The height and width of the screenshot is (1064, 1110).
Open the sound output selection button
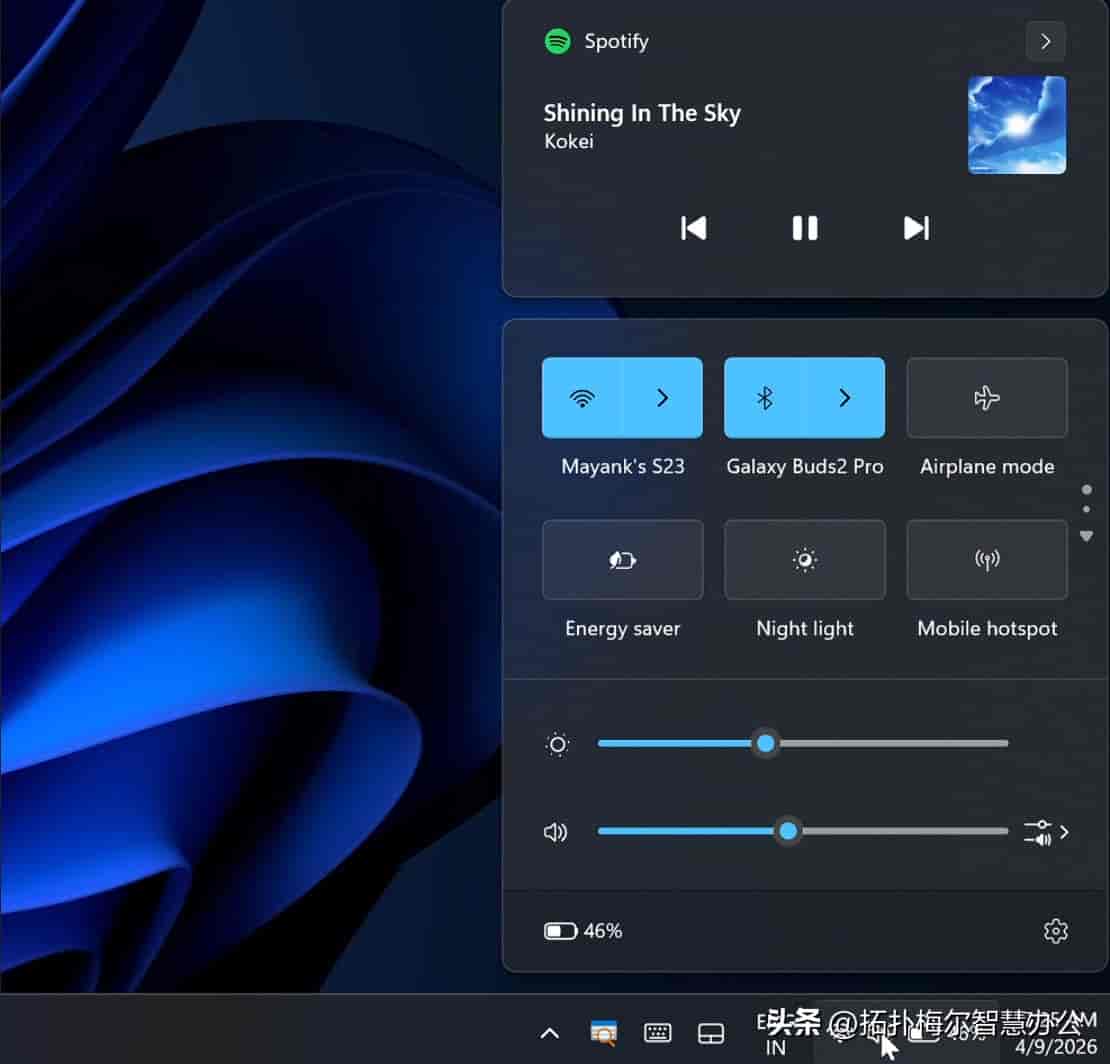click(x=1046, y=833)
